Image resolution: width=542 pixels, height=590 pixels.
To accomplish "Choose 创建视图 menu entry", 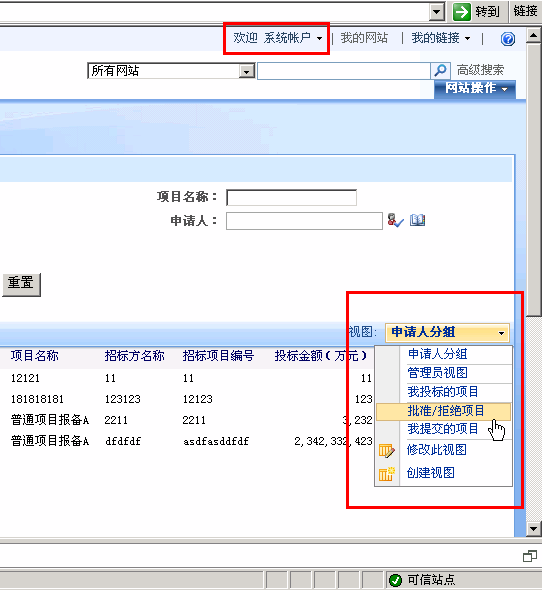I will pyautogui.click(x=444, y=473).
